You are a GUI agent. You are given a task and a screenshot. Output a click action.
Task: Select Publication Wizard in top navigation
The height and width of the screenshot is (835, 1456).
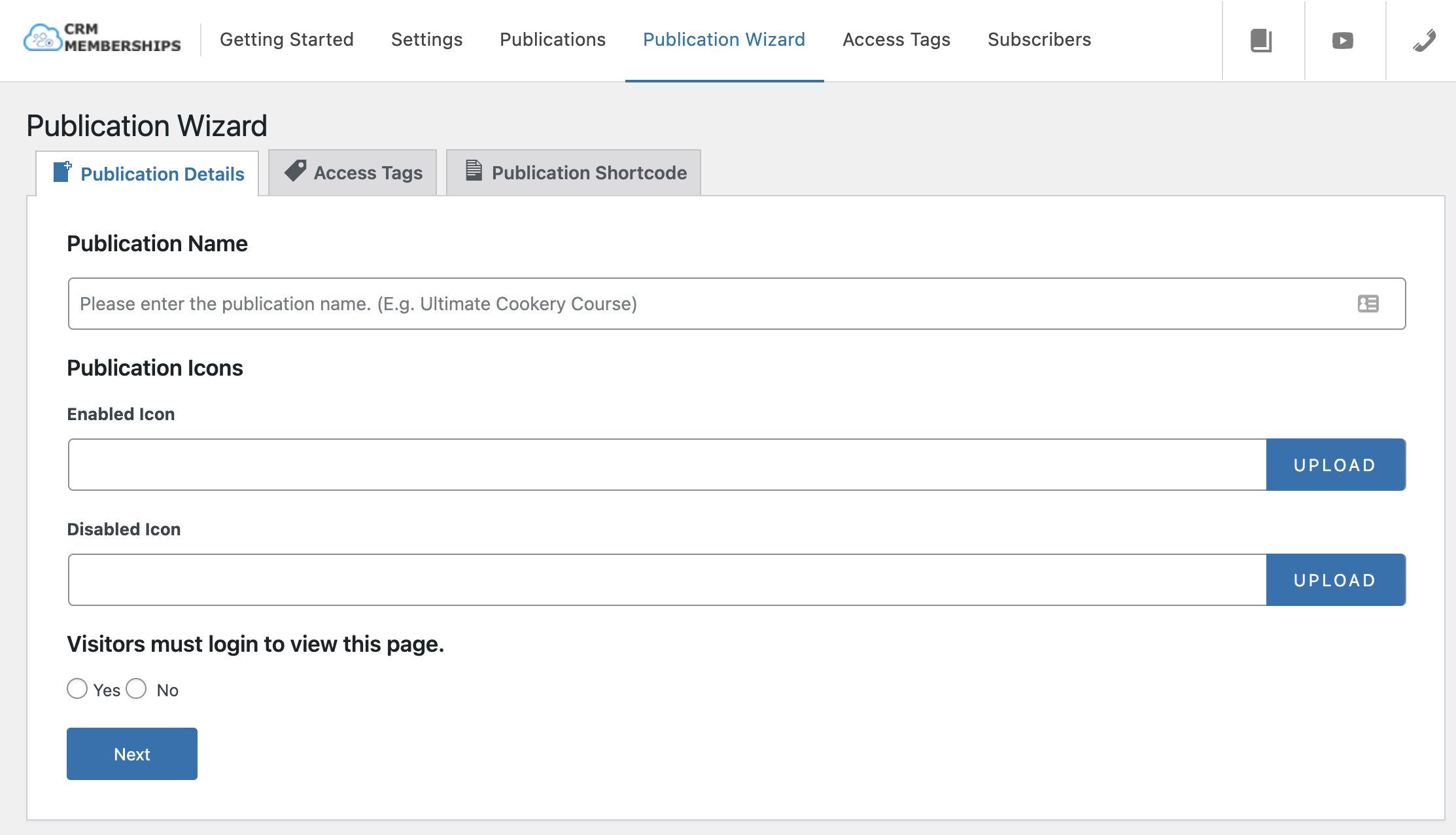(724, 40)
